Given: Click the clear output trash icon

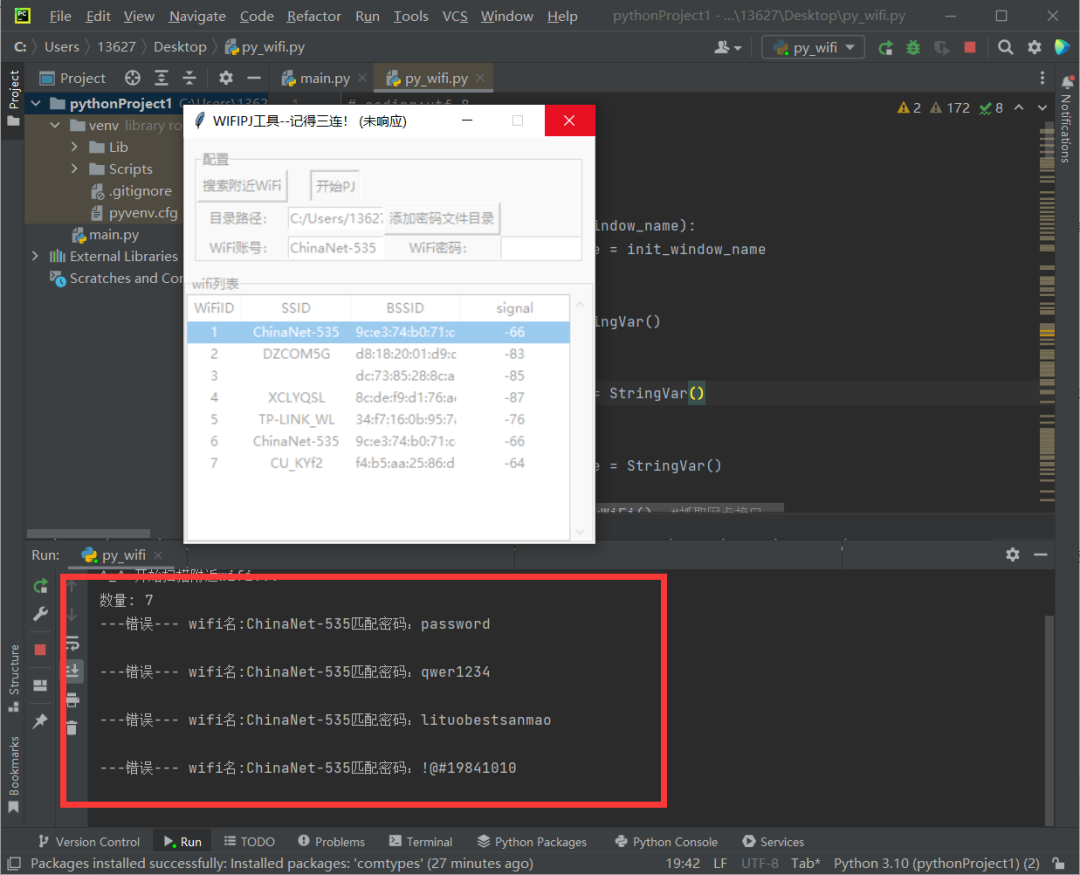Looking at the screenshot, I should (x=73, y=728).
